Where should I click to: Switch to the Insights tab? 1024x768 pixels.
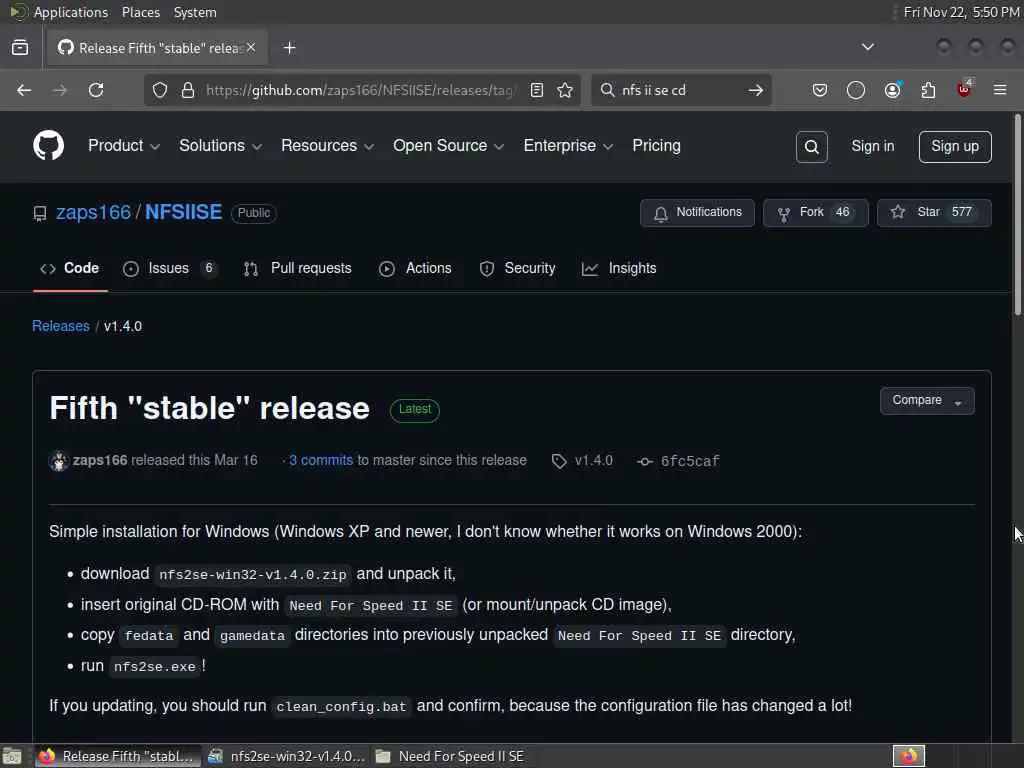619,268
